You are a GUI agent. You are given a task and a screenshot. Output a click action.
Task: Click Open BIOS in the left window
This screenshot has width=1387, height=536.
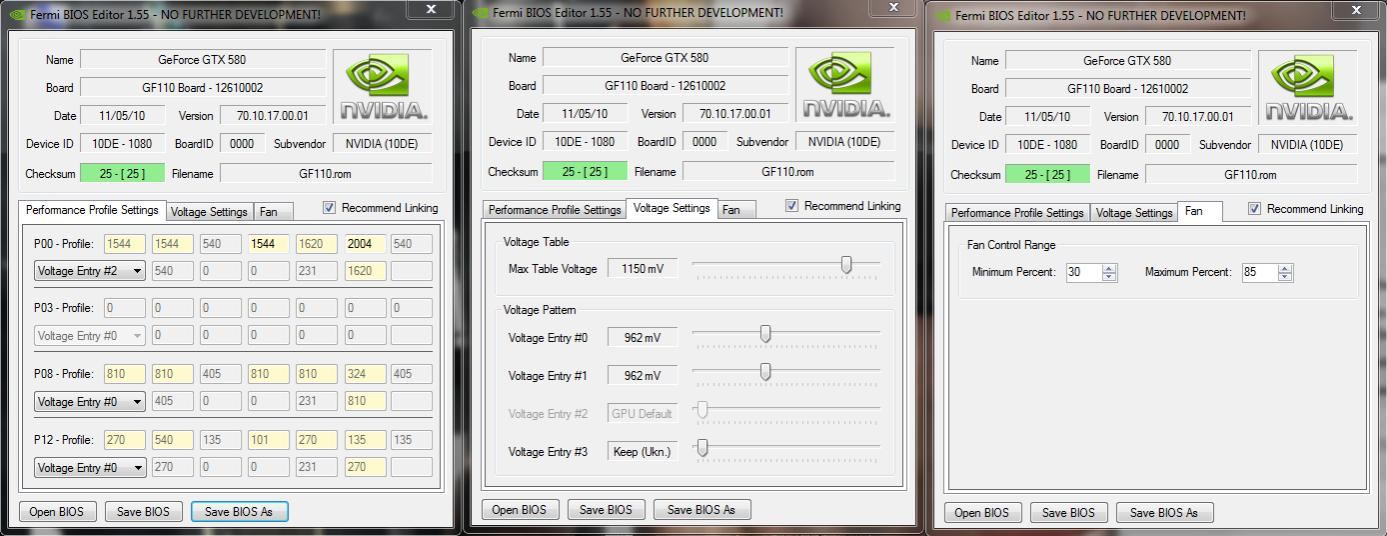pos(57,511)
